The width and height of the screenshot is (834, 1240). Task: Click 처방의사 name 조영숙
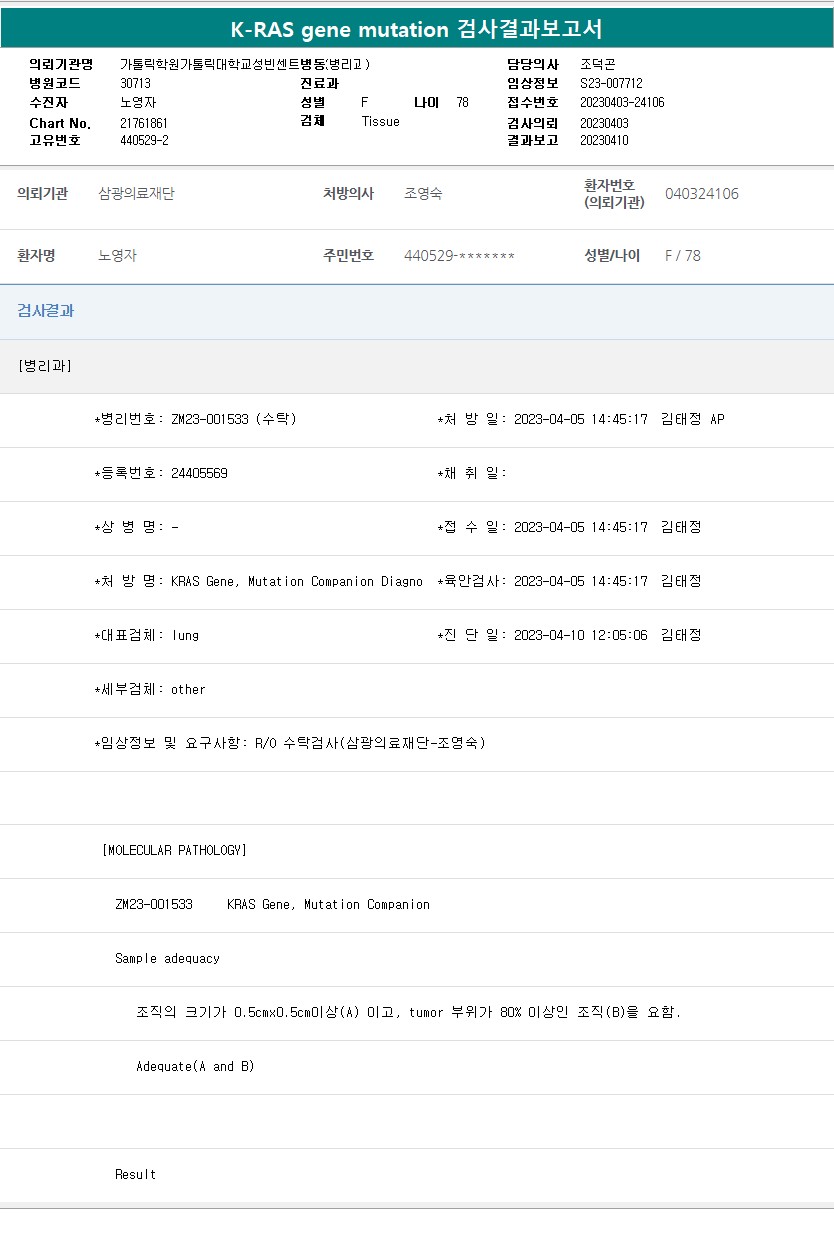(x=423, y=193)
